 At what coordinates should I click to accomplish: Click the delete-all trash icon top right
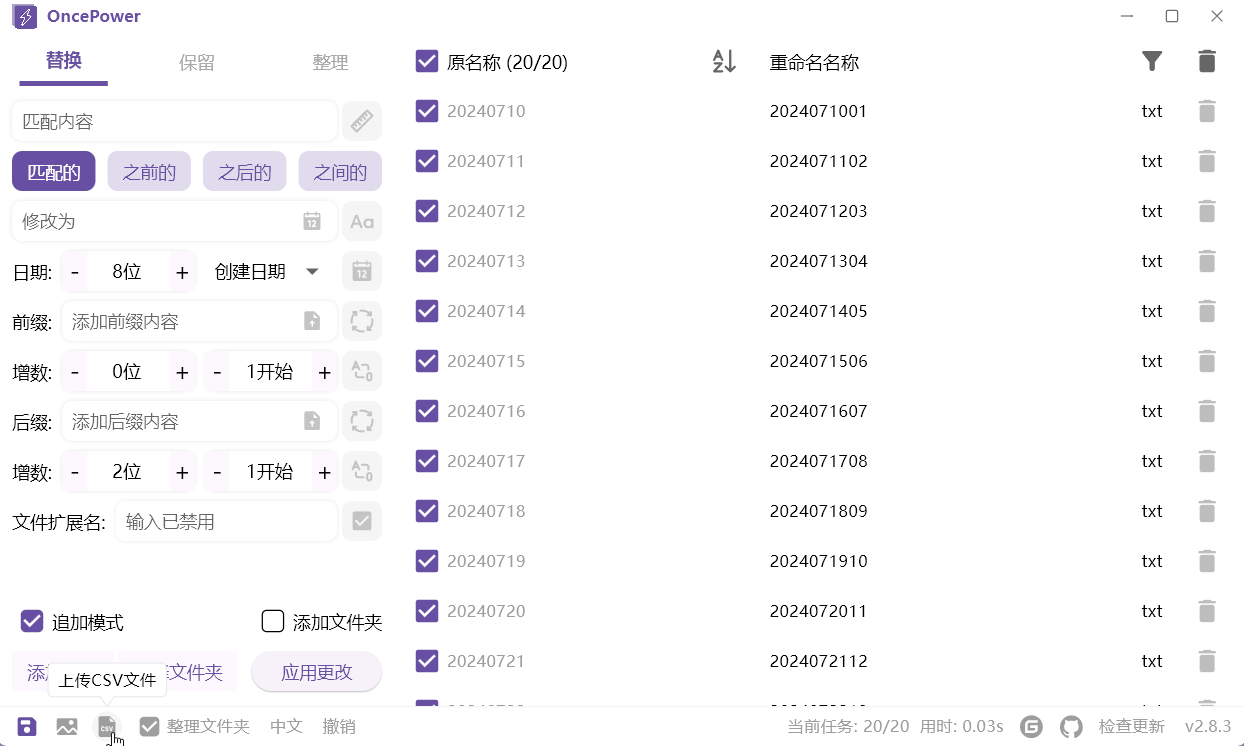(1207, 61)
